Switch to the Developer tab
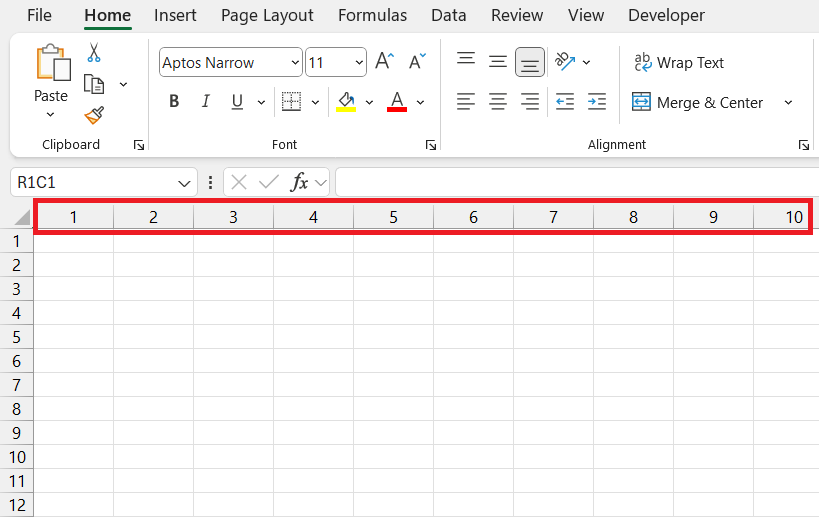Image resolution: width=819 pixels, height=517 pixels. tap(666, 16)
